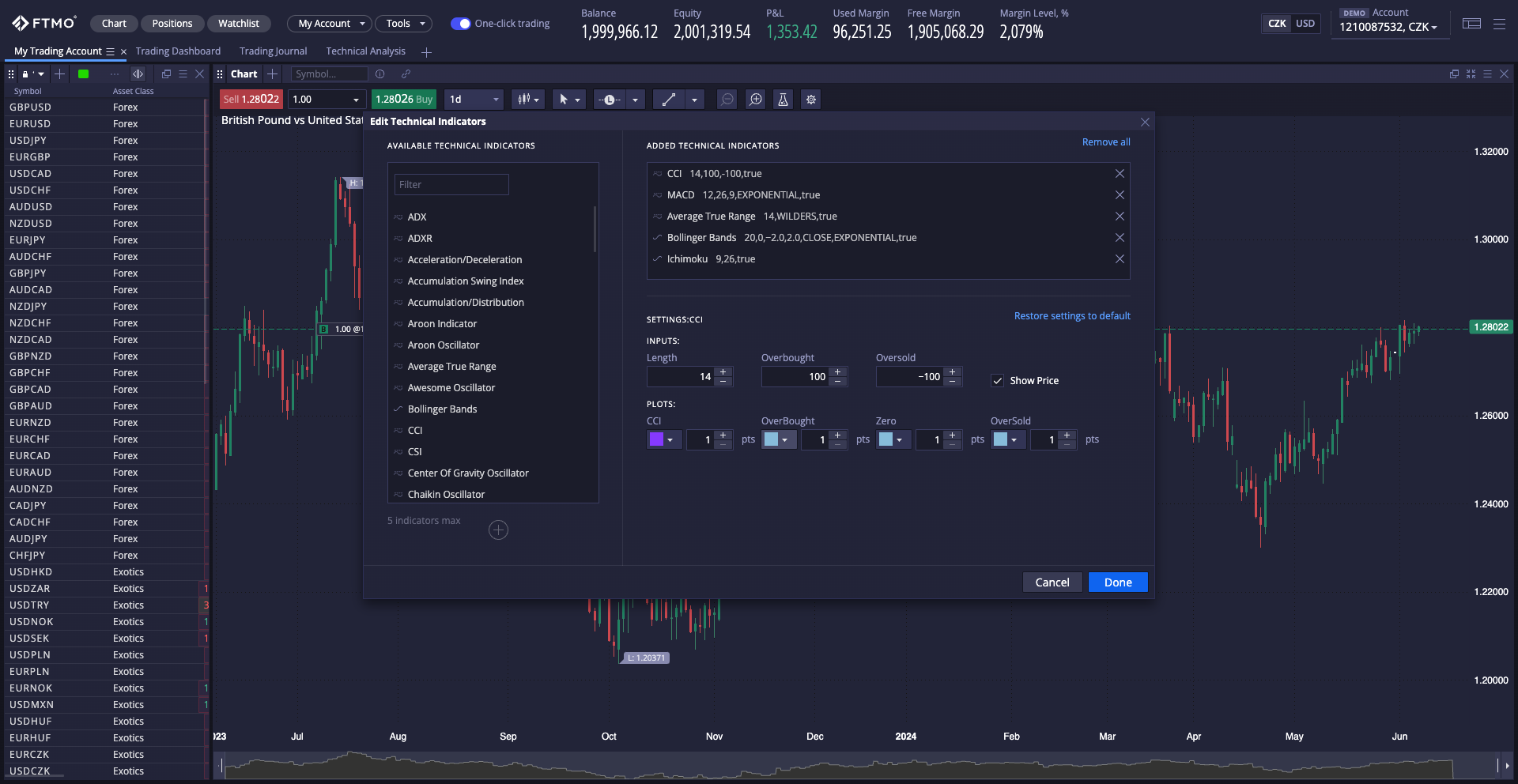This screenshot has width=1518, height=784.
Task: Click the chart Symbol input field
Action: pos(329,74)
